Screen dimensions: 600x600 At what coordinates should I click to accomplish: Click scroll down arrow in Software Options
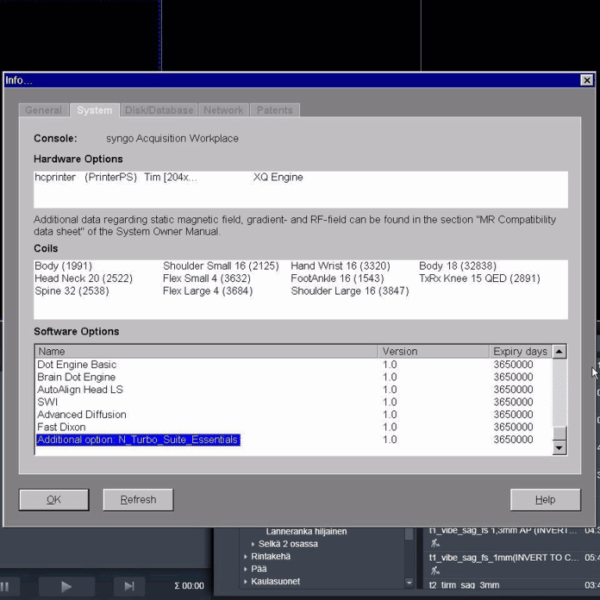click(x=559, y=448)
